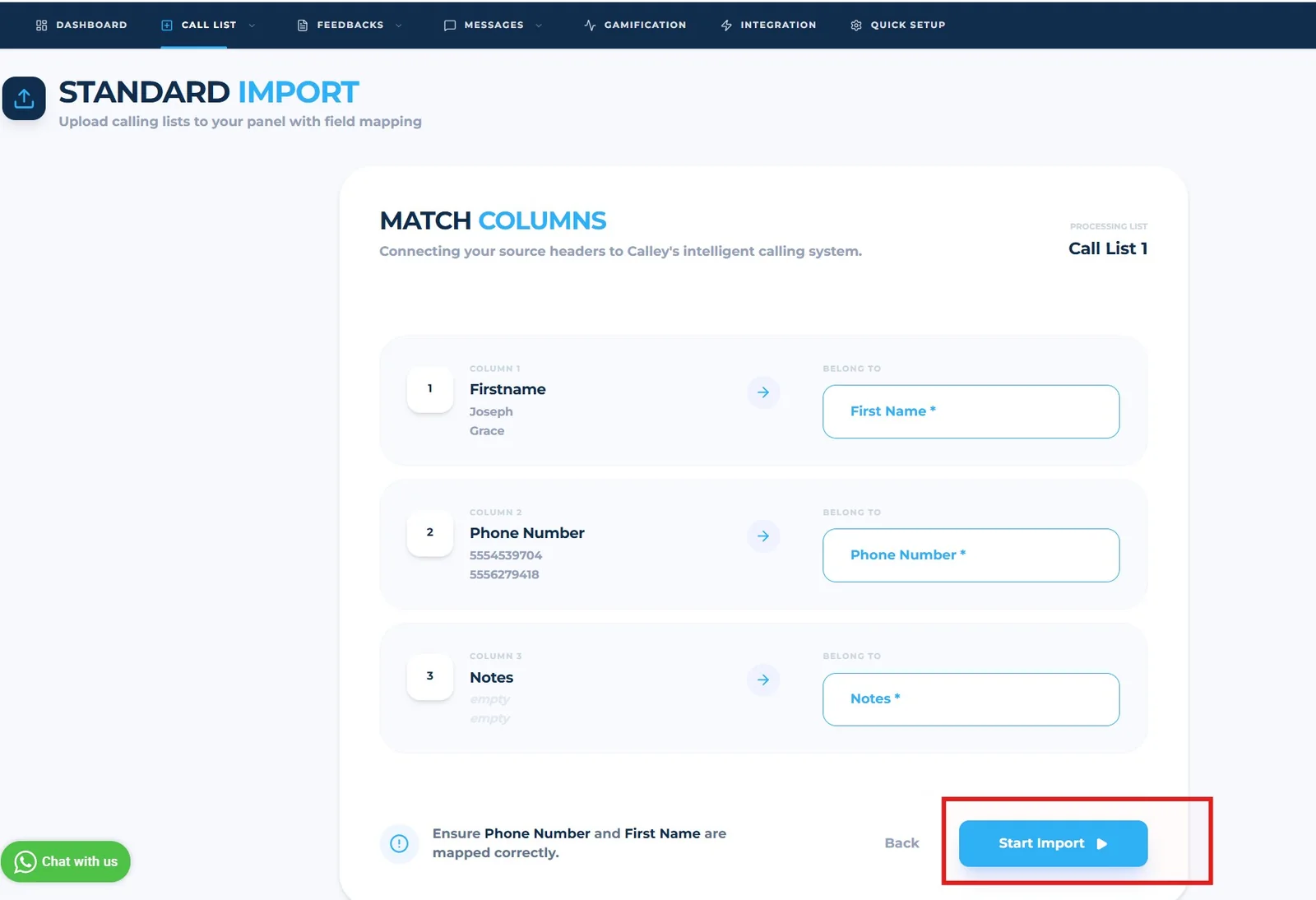Click the arrow icon in the Notes row
The image size is (1316, 900).
point(763,680)
